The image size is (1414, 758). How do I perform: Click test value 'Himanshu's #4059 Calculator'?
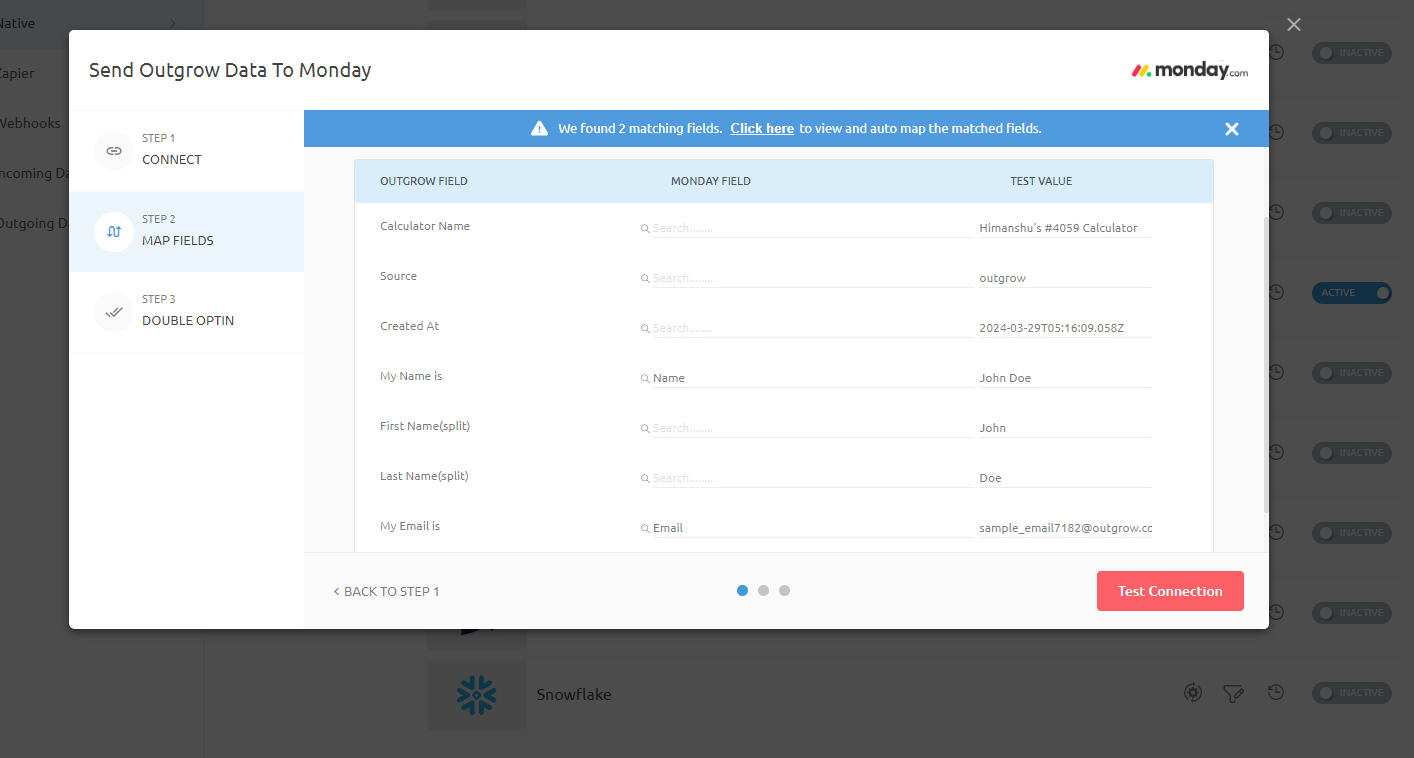[1065, 228]
